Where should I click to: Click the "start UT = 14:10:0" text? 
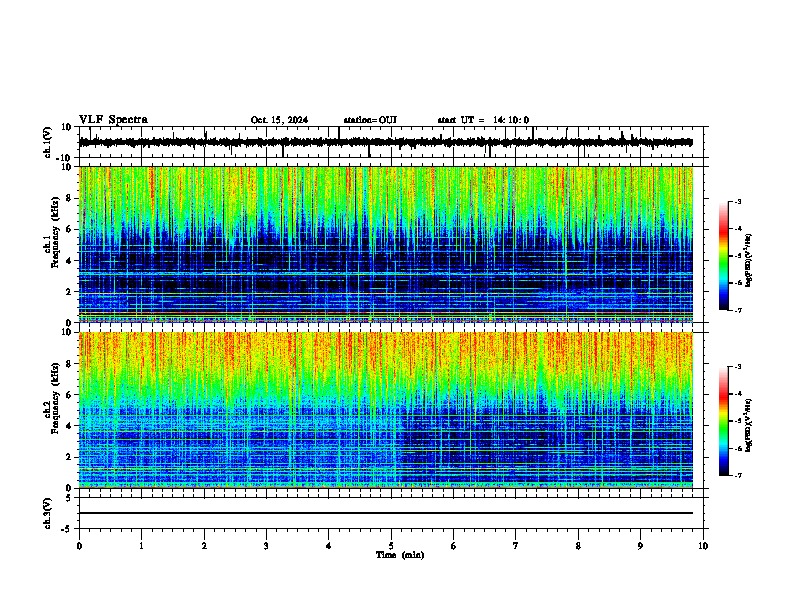(483, 120)
